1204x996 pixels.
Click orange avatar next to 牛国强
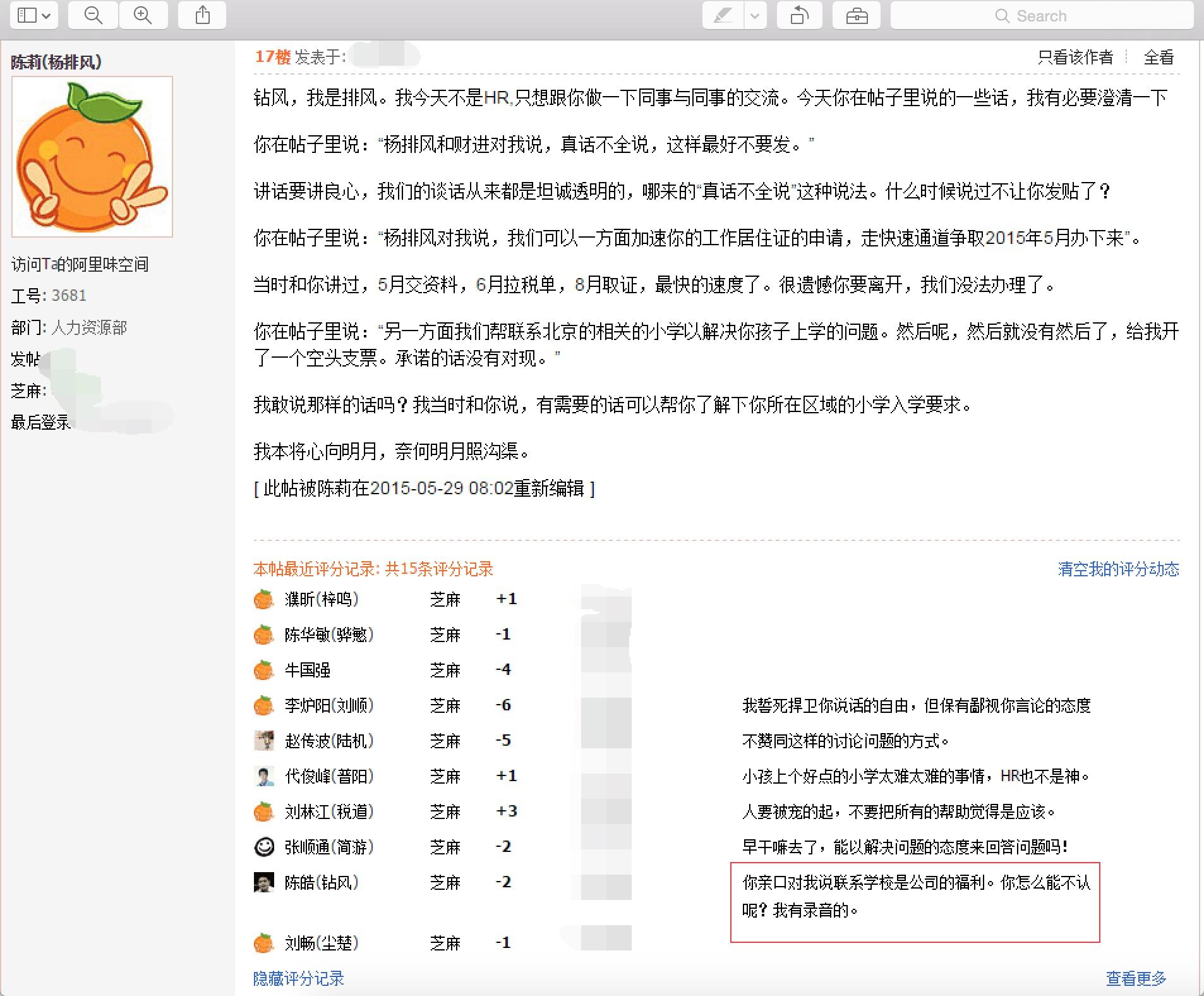[263, 670]
